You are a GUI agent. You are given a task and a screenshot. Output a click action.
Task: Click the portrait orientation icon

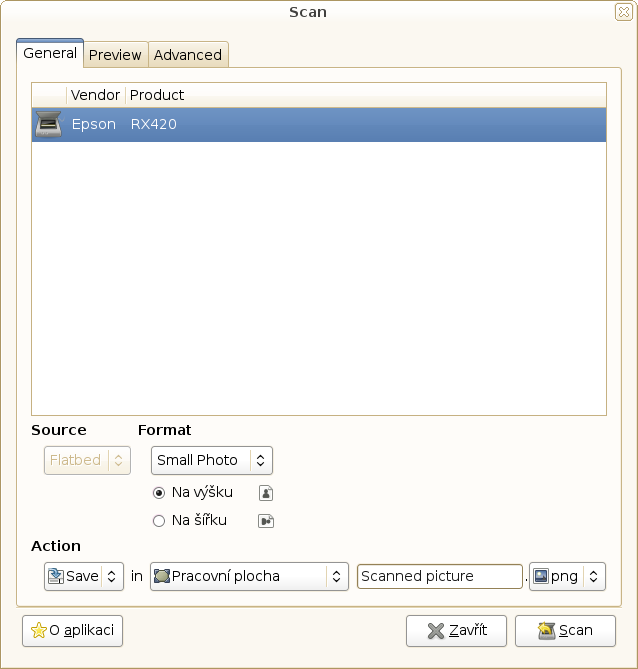pos(266,493)
